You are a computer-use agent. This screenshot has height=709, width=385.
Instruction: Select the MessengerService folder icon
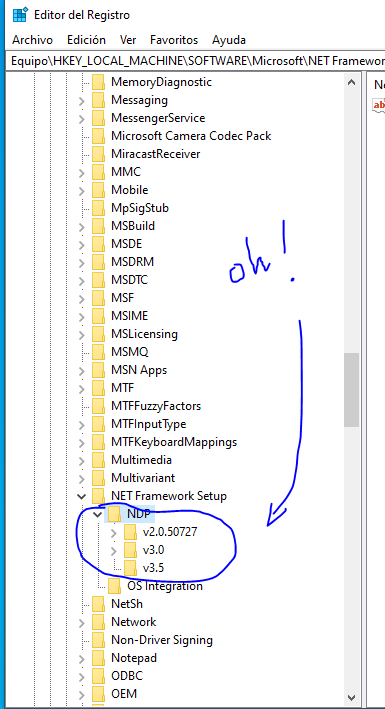click(x=98, y=118)
